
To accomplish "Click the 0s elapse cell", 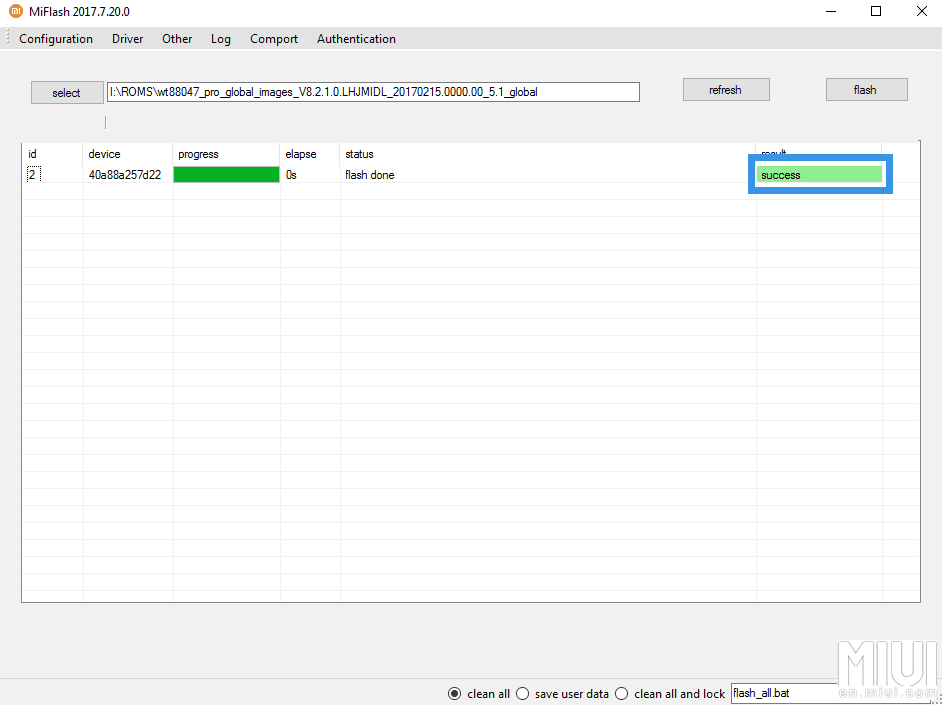I will (x=291, y=175).
